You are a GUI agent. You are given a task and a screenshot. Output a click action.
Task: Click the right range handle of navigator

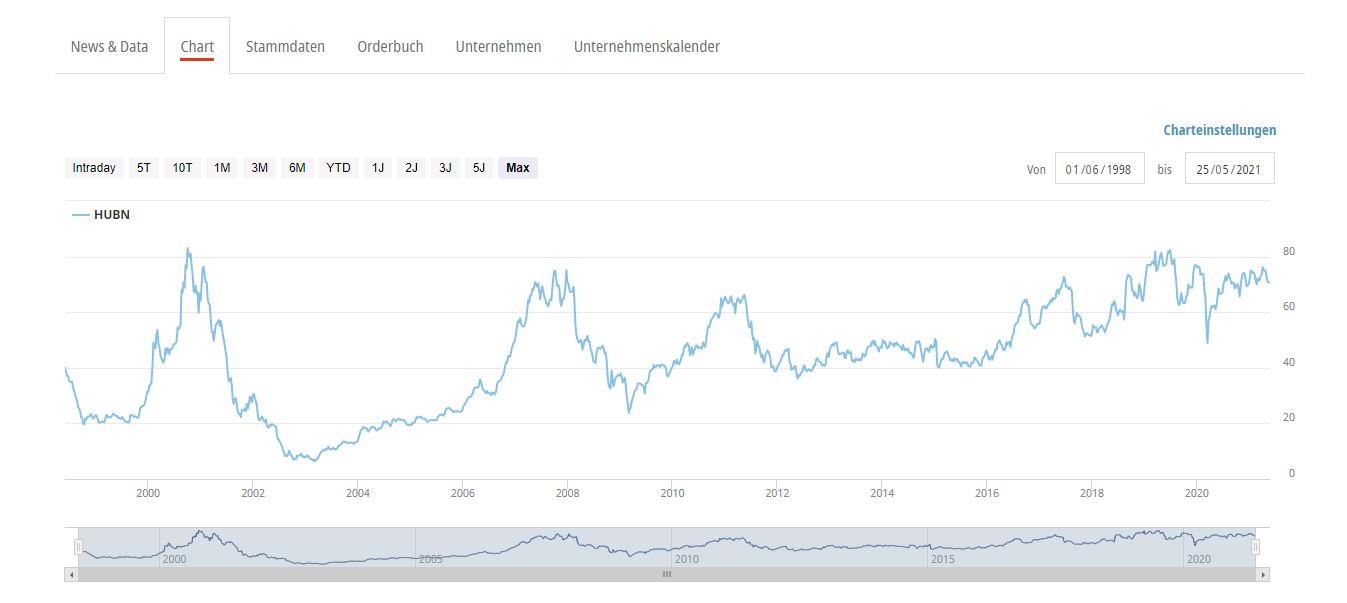pyautogui.click(x=1255, y=547)
